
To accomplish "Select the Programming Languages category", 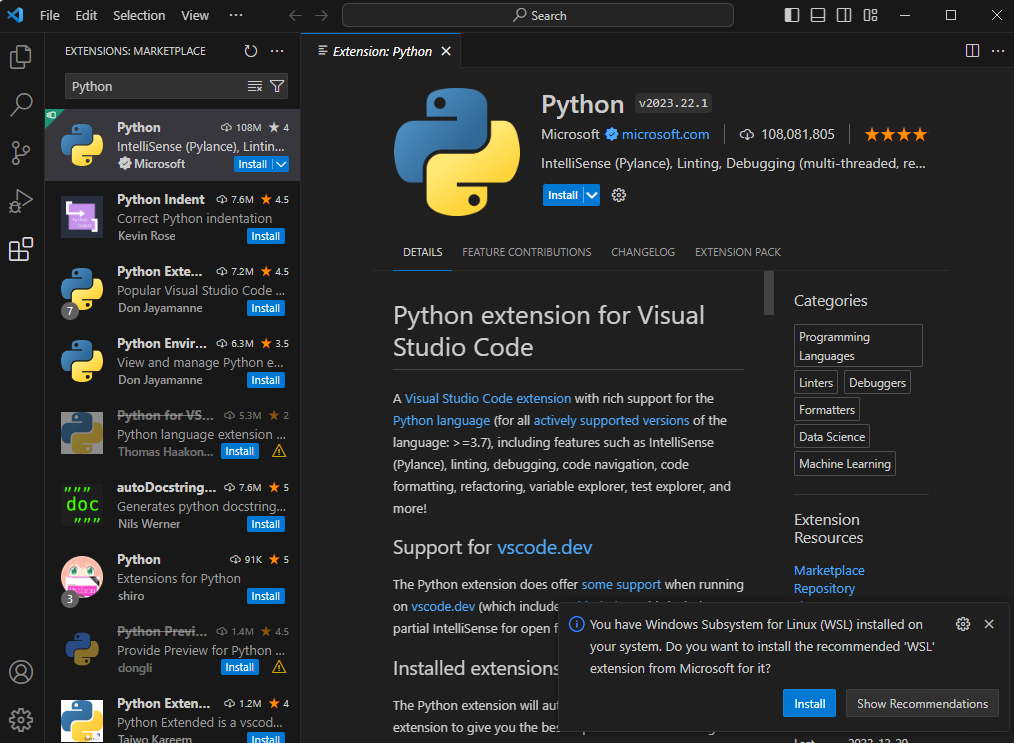I will pos(858,346).
